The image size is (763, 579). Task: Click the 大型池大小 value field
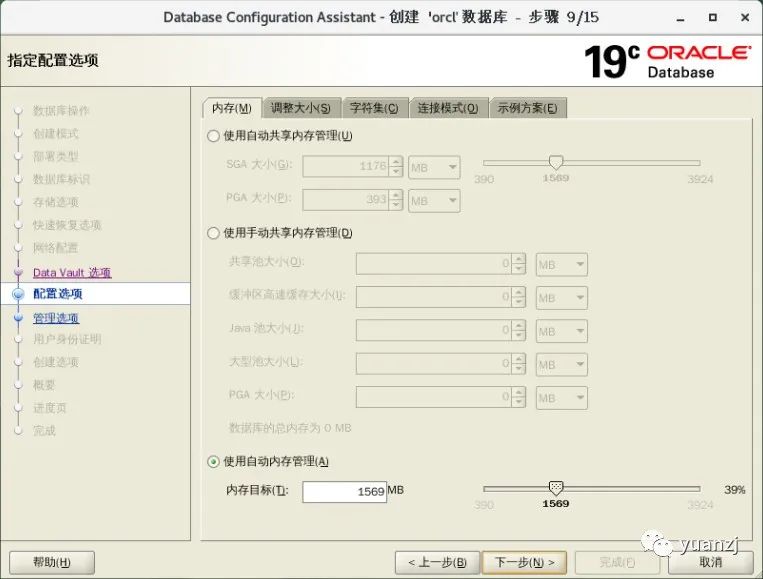point(434,364)
